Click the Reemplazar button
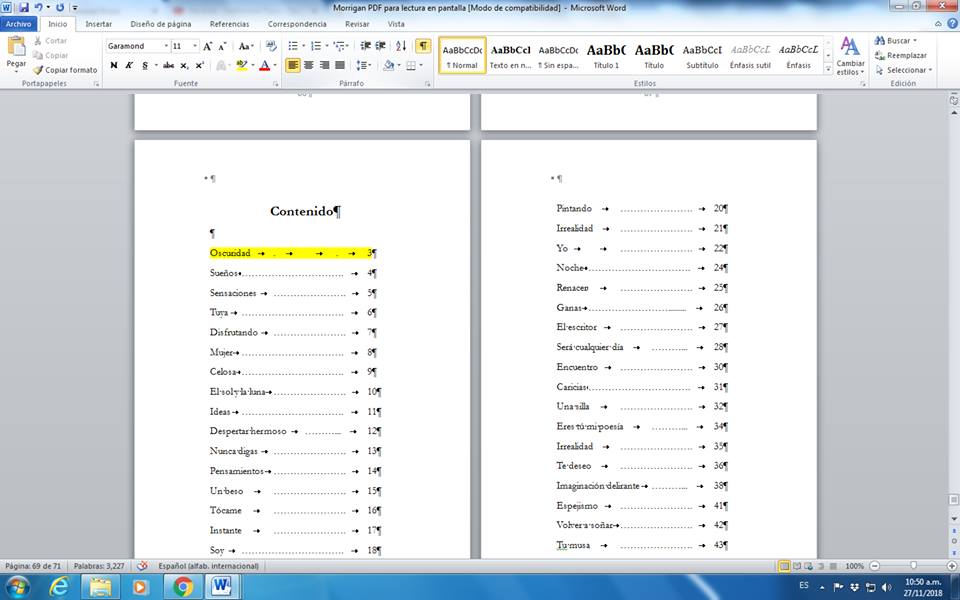This screenshot has width=960, height=600. click(905, 56)
